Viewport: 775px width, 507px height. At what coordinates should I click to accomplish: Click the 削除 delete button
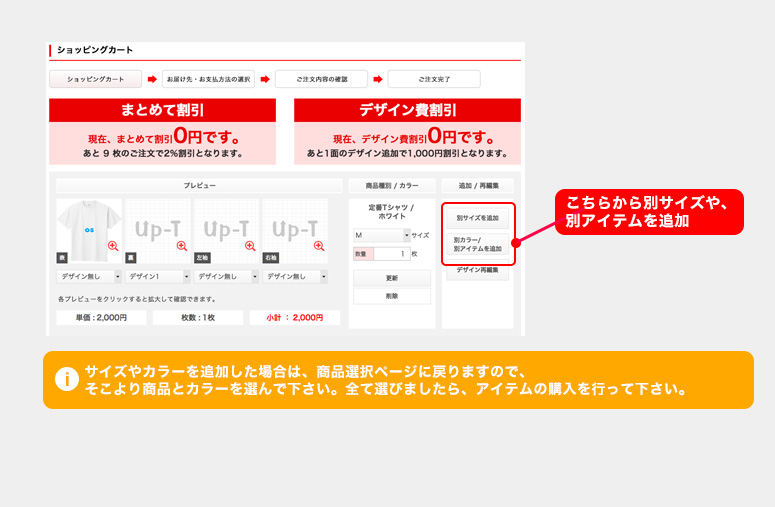tap(392, 296)
